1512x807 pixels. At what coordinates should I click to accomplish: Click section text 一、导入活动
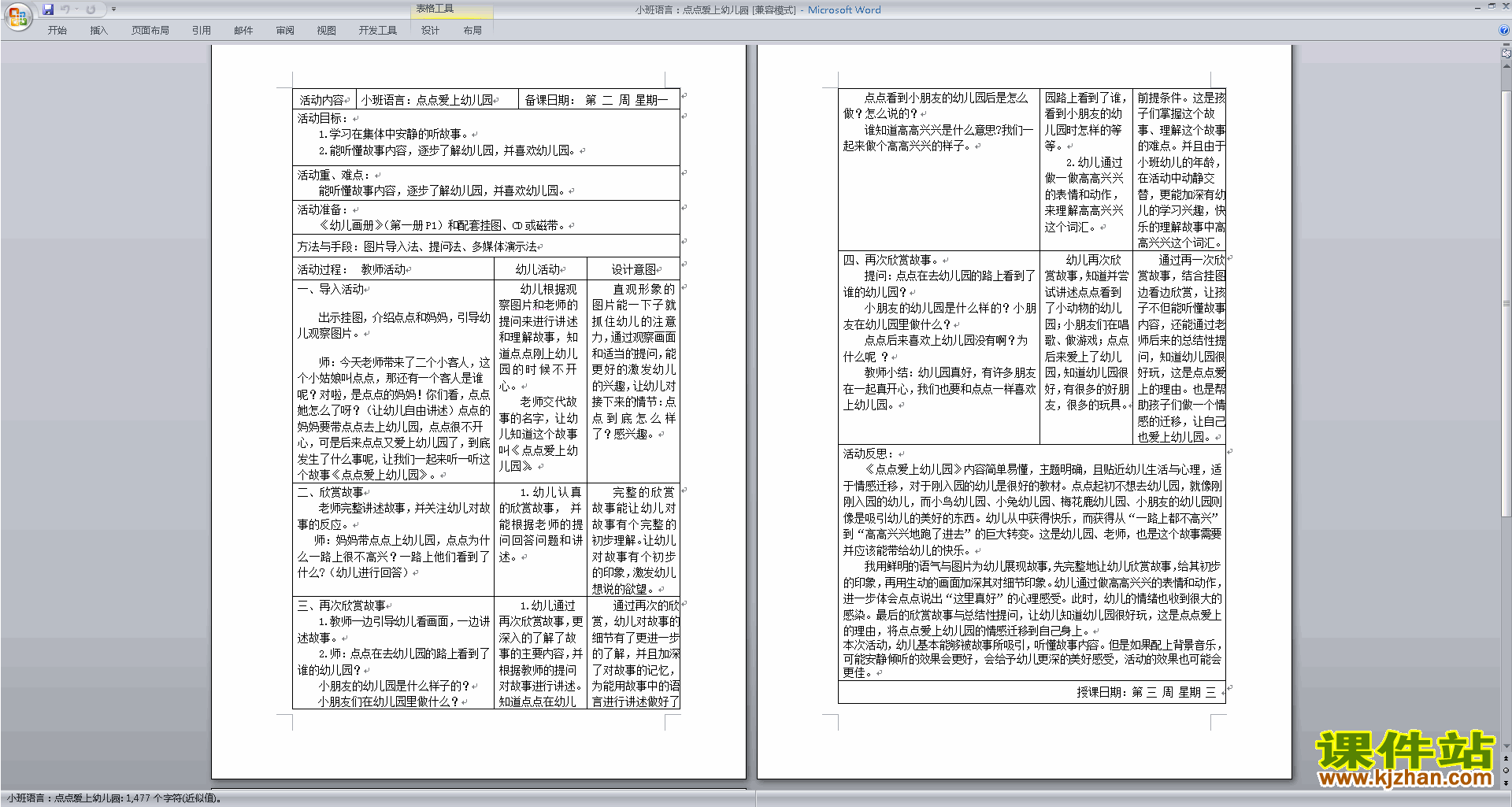(x=330, y=289)
